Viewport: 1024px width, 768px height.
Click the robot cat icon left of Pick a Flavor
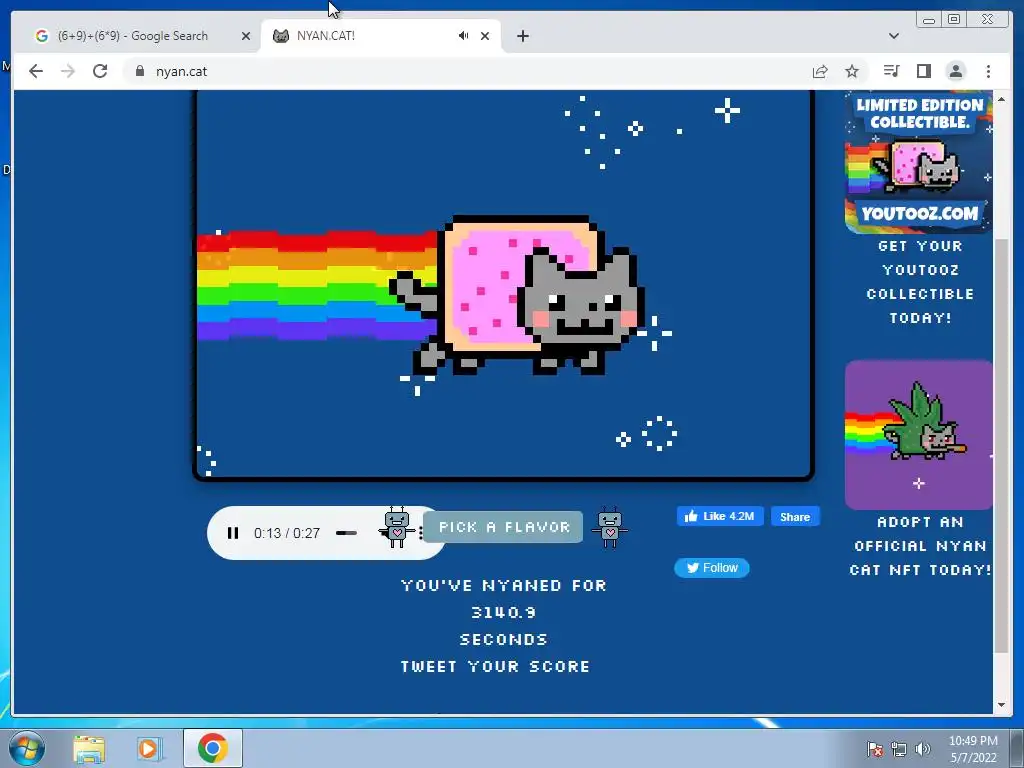[396, 526]
